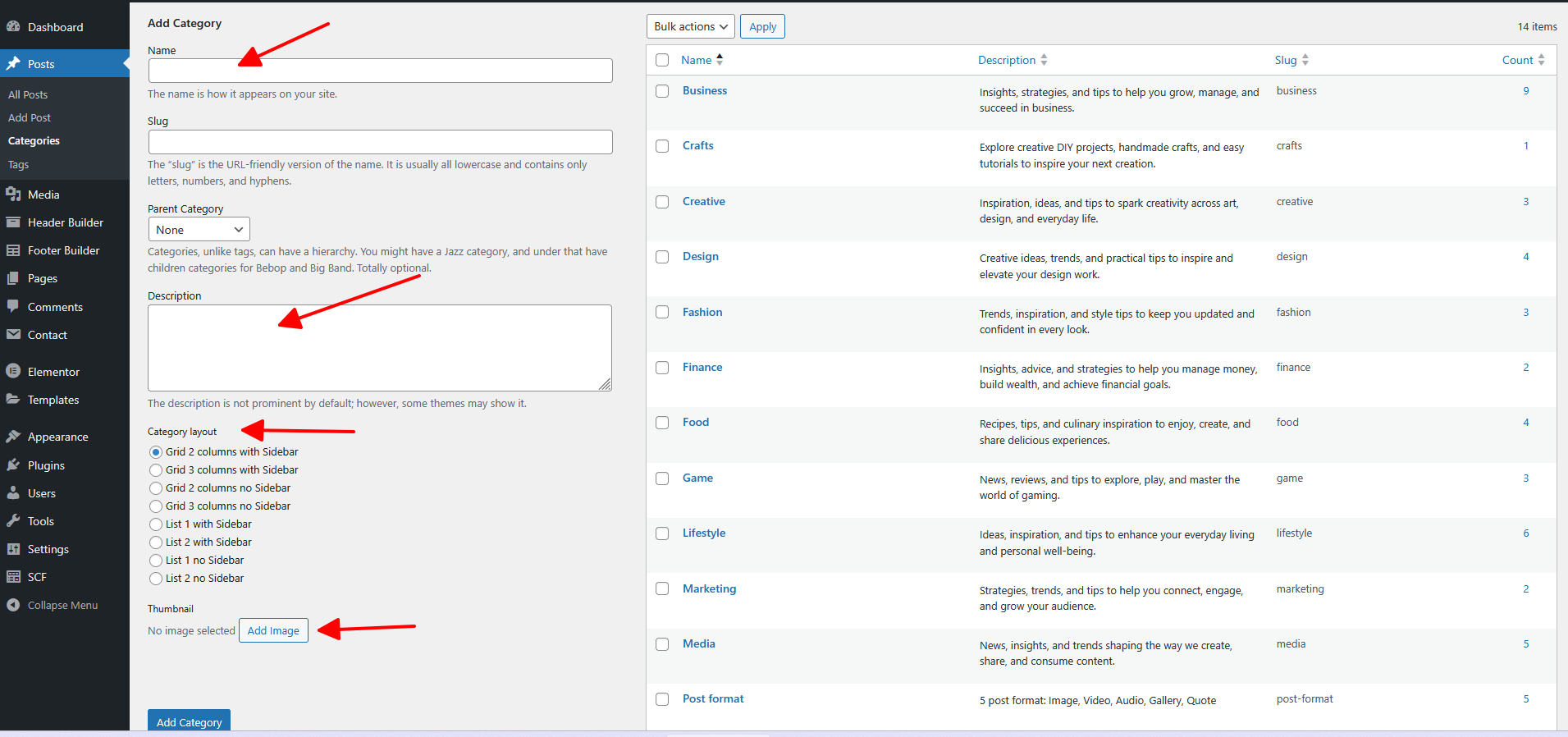Viewport: 1568px width, 737px height.
Task: Open Comments via its speech bubble icon
Action: point(13,307)
